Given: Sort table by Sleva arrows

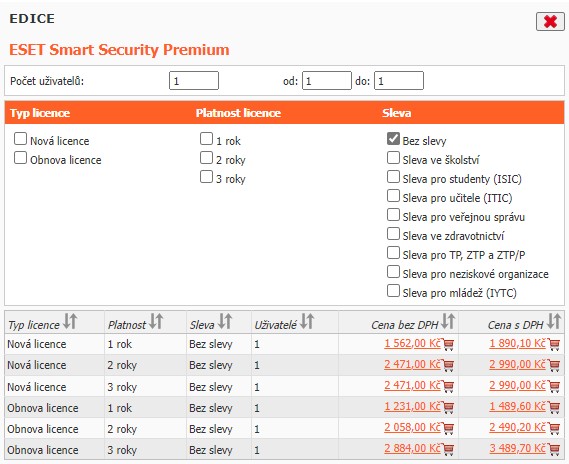Looking at the screenshot, I should 225,321.
